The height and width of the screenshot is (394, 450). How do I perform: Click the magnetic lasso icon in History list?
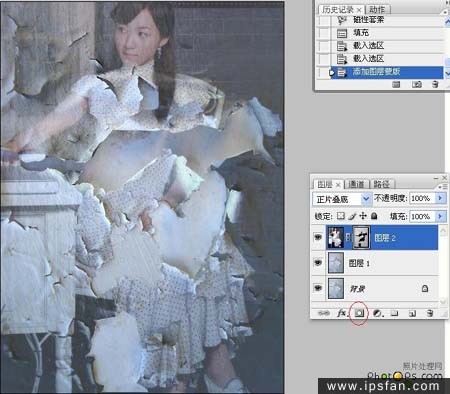(x=342, y=20)
